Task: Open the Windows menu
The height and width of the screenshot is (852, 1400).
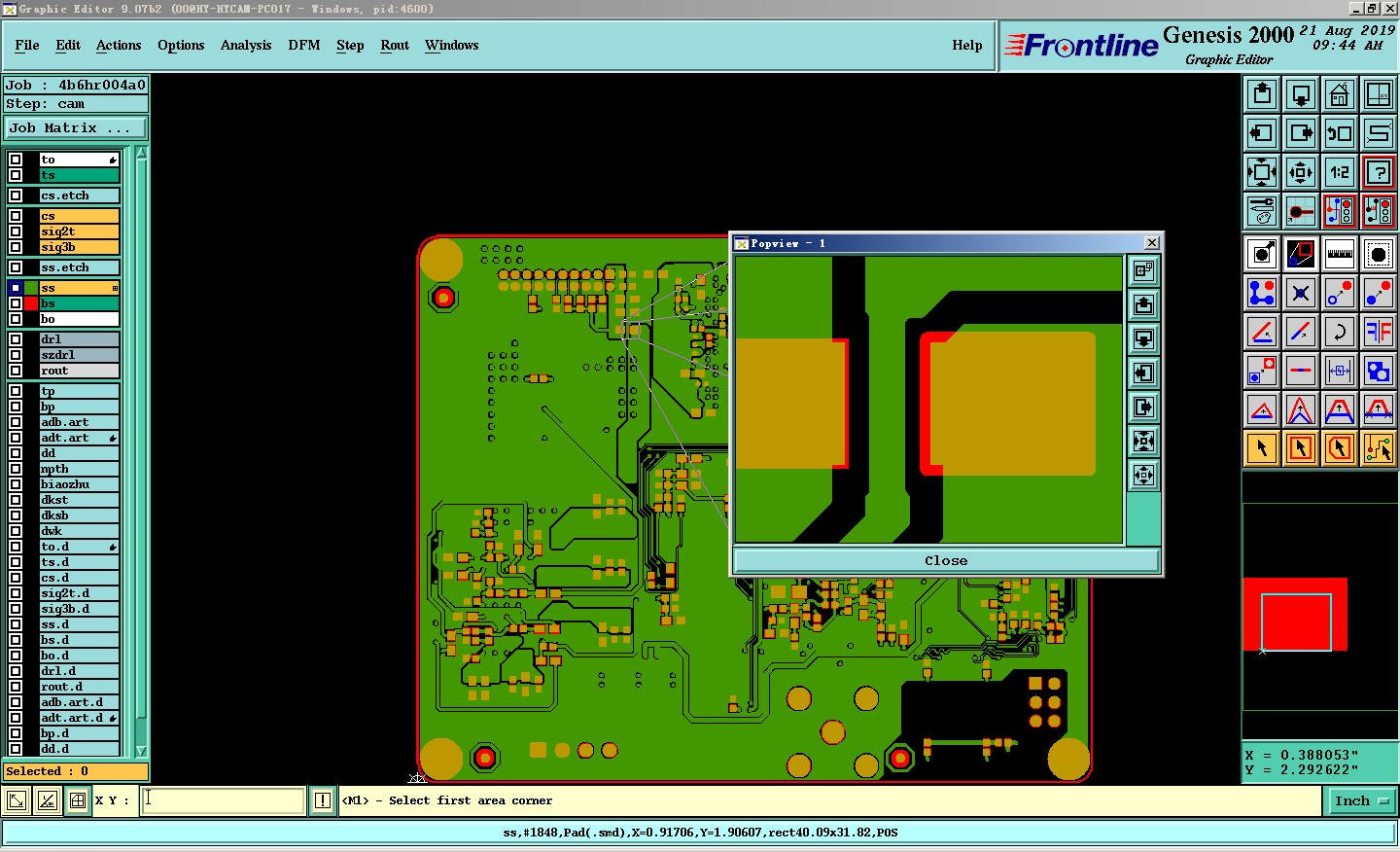Action: coord(451,45)
